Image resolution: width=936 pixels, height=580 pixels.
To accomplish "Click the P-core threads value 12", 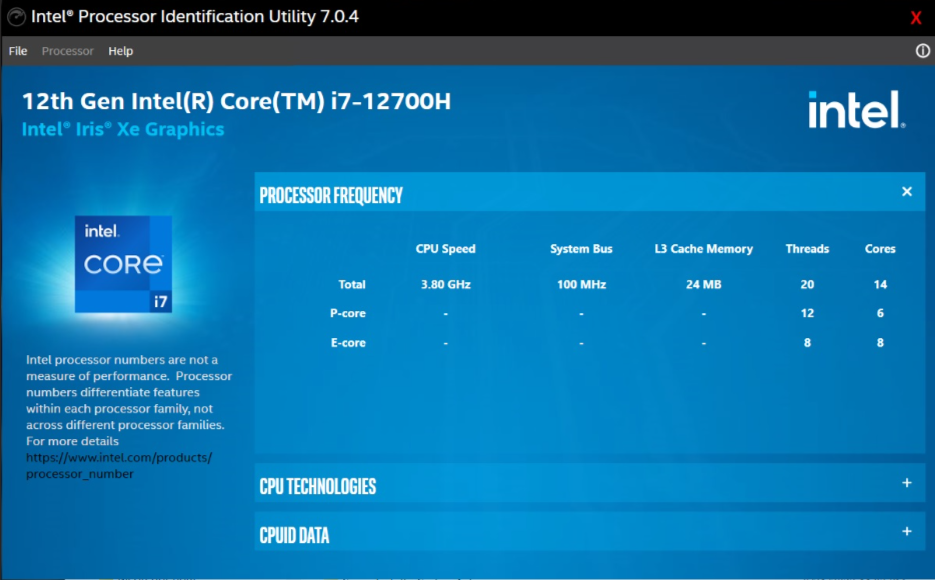I will pyautogui.click(x=807, y=313).
